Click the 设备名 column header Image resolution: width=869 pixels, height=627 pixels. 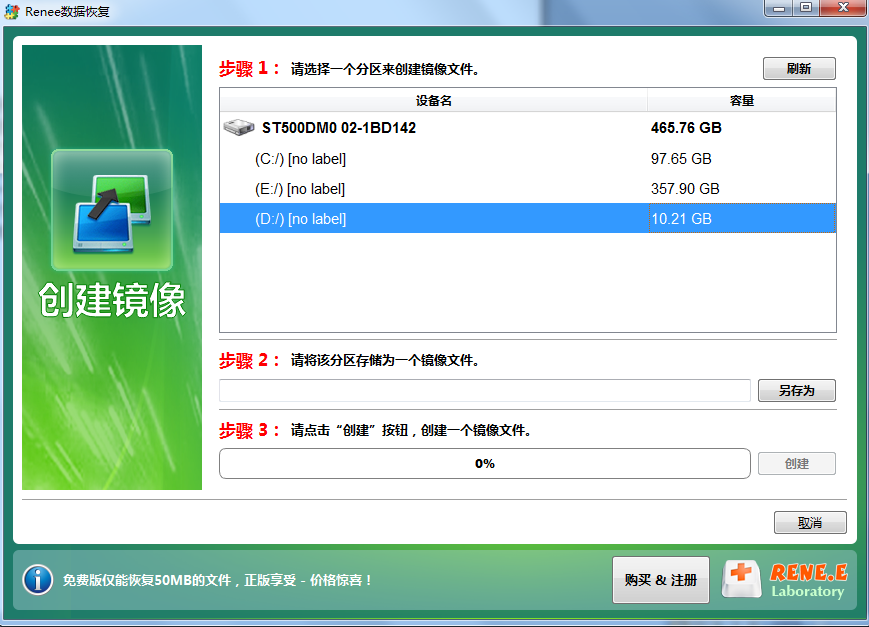(x=433, y=100)
